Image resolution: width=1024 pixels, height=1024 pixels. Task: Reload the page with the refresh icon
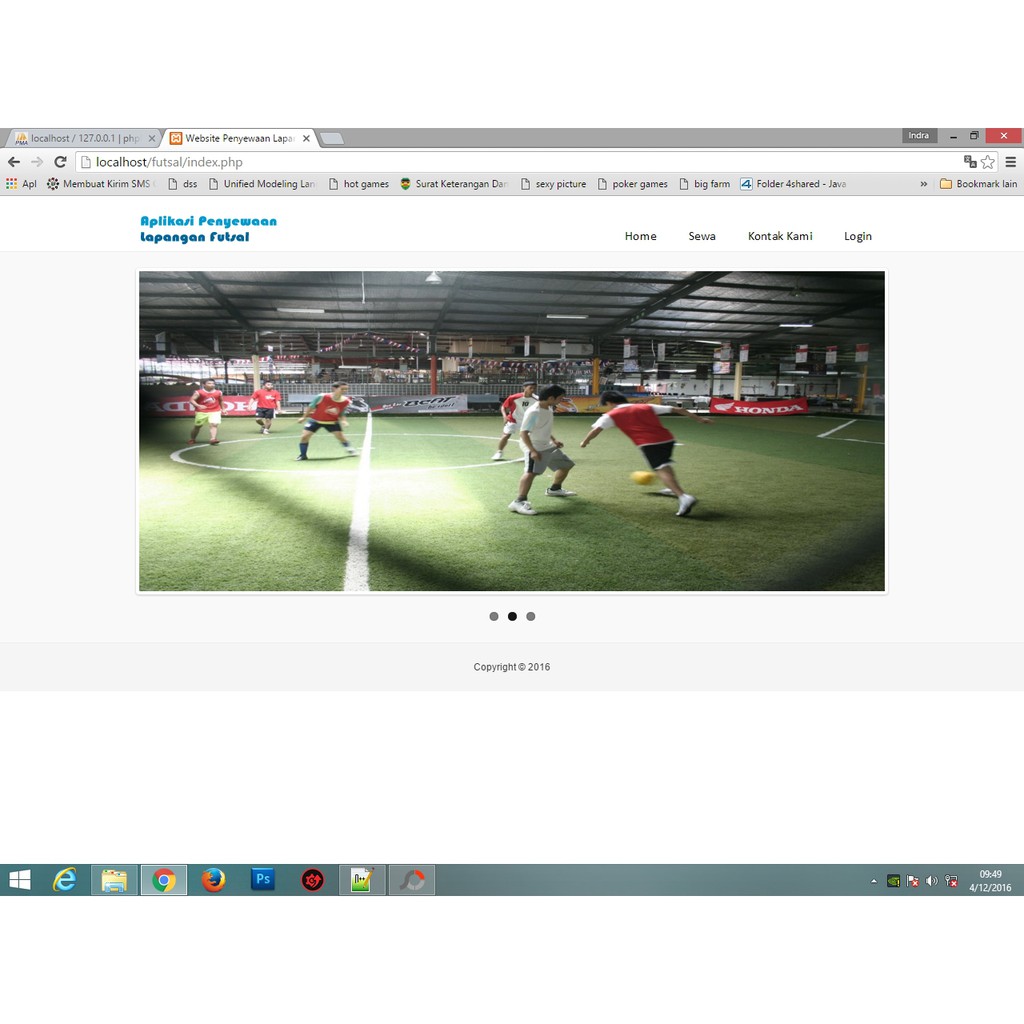click(x=60, y=161)
